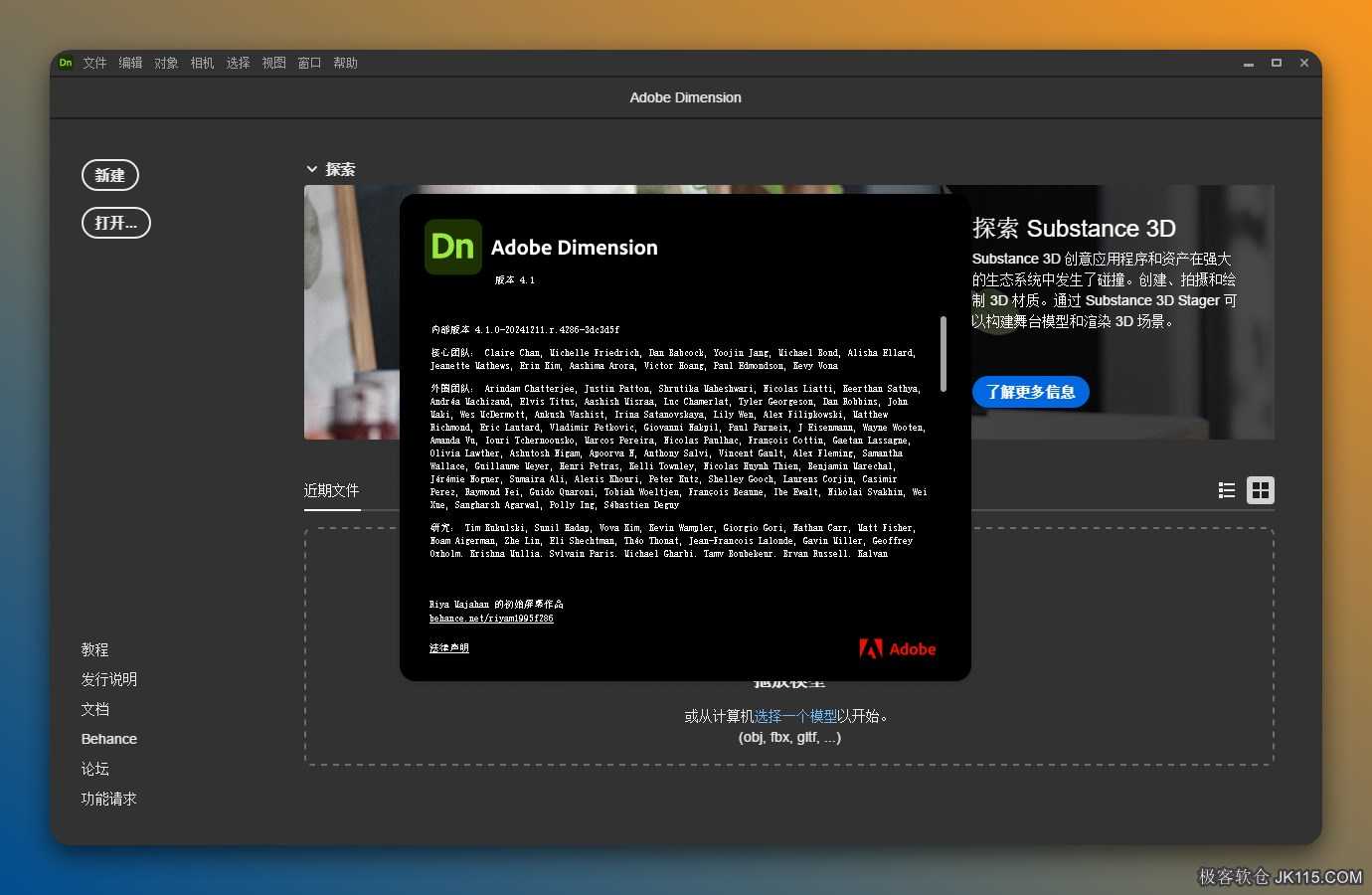Collapse the 探索 section chevron
Screen dimensions: 1372x895
(x=312, y=169)
